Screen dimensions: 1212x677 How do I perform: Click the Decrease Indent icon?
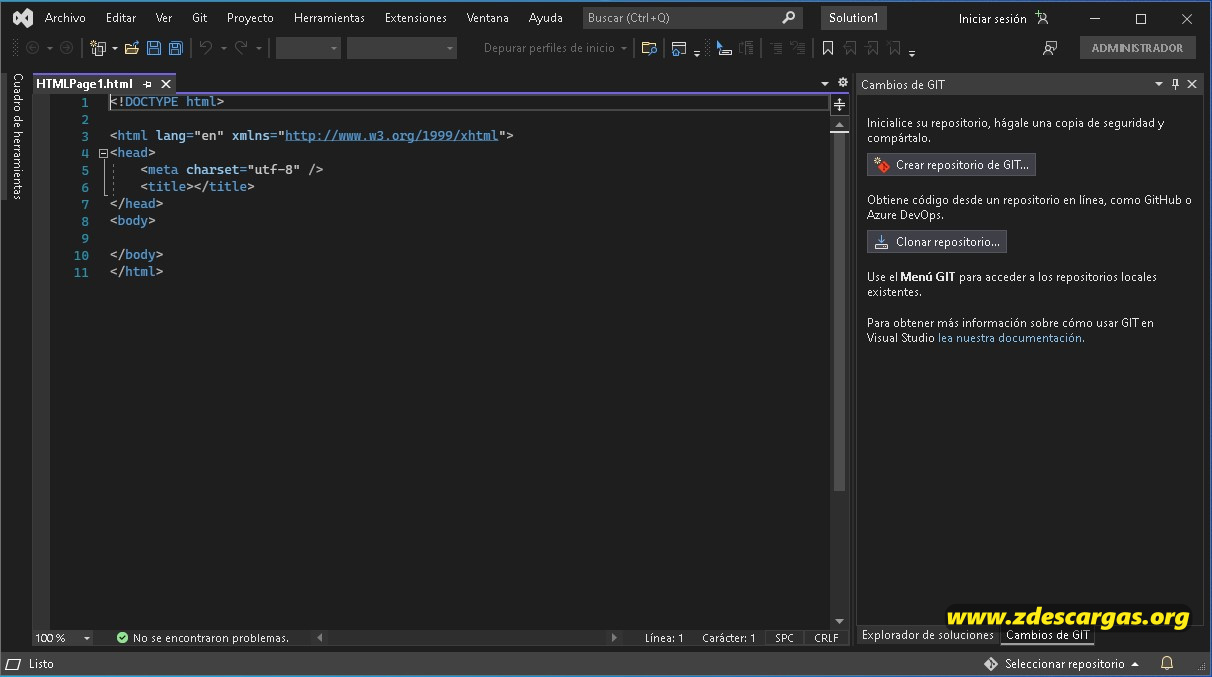tap(775, 48)
